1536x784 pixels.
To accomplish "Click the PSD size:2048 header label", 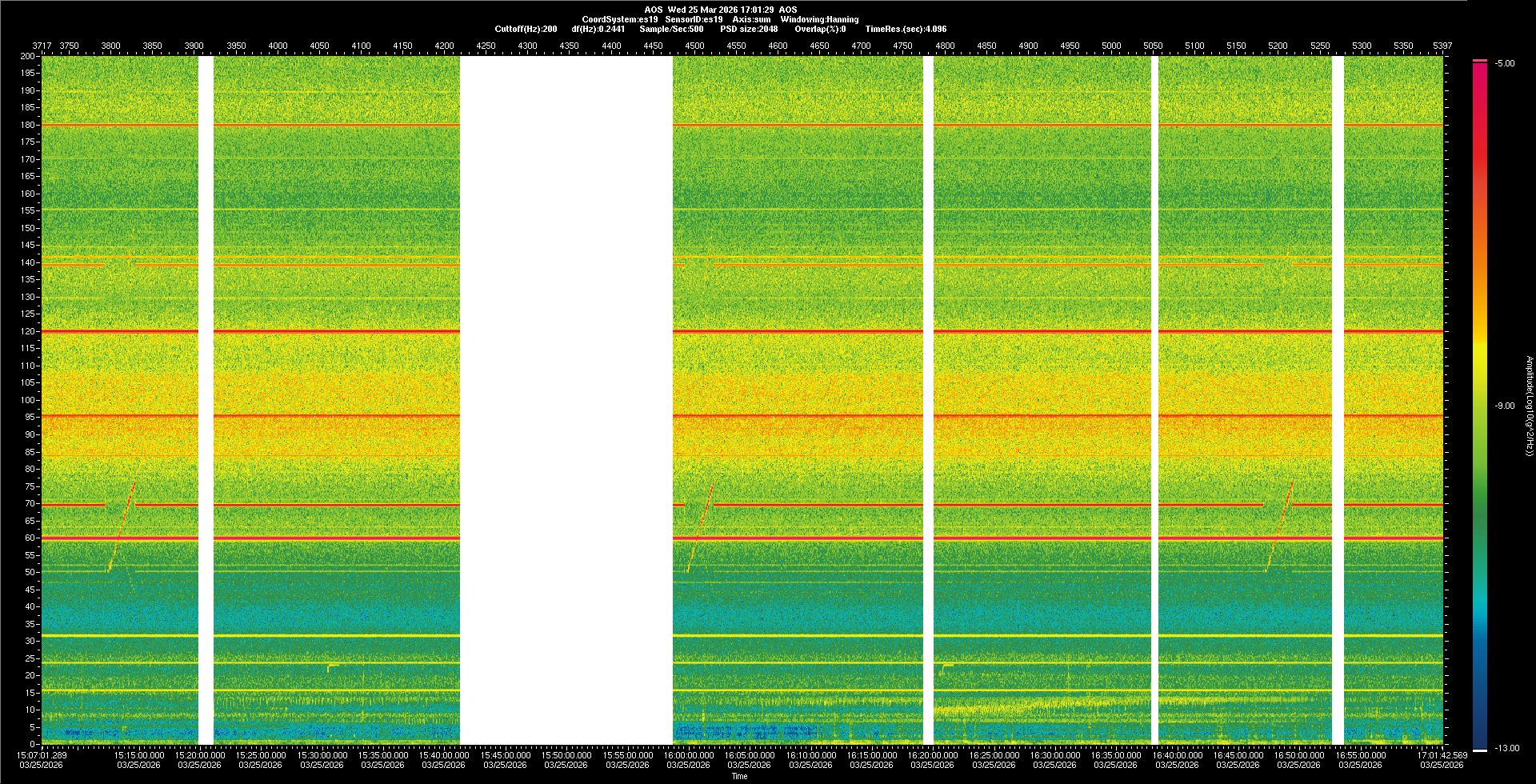I will click(749, 30).
